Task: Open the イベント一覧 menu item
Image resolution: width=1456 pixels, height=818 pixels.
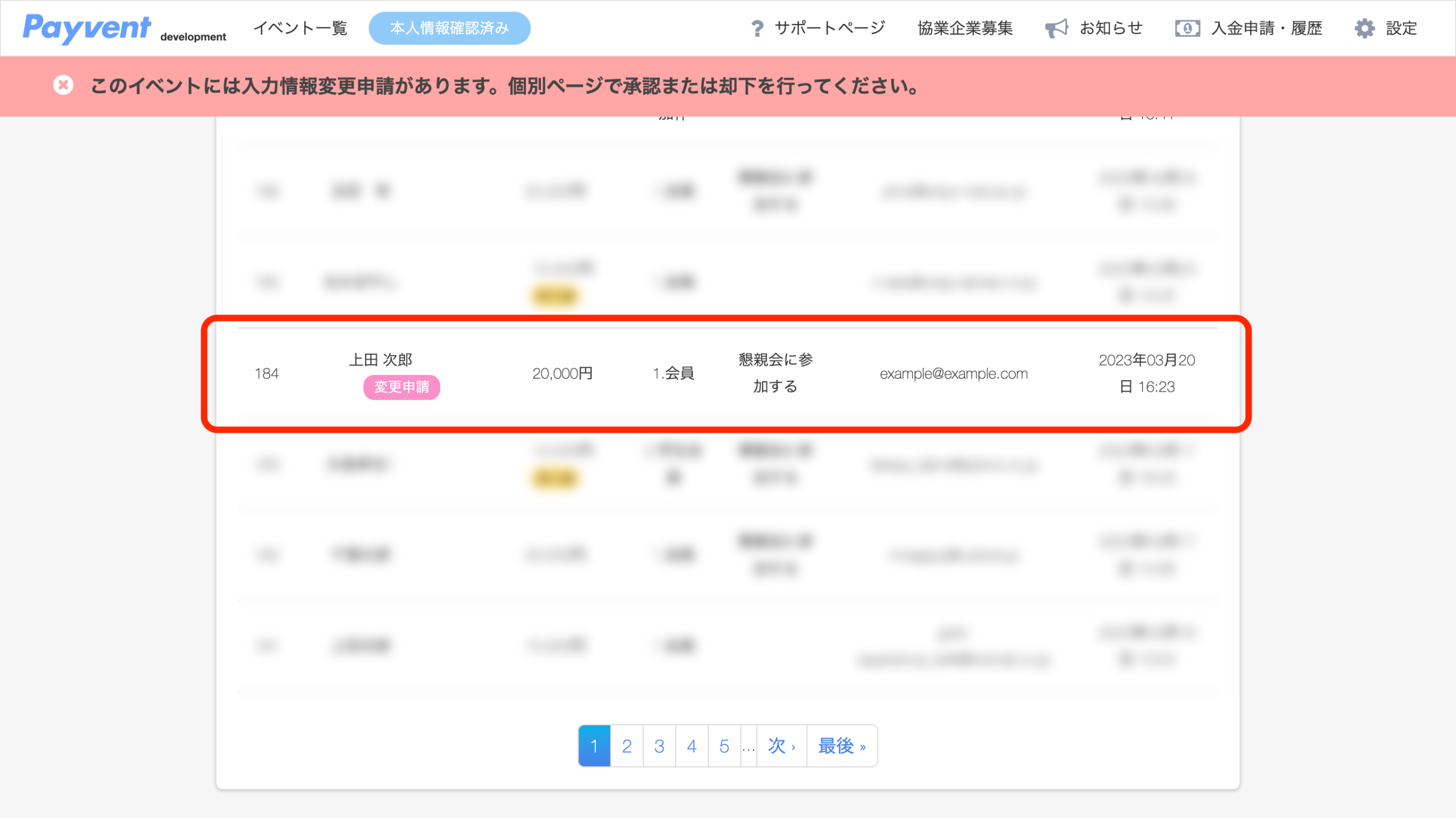Action: coord(300,28)
